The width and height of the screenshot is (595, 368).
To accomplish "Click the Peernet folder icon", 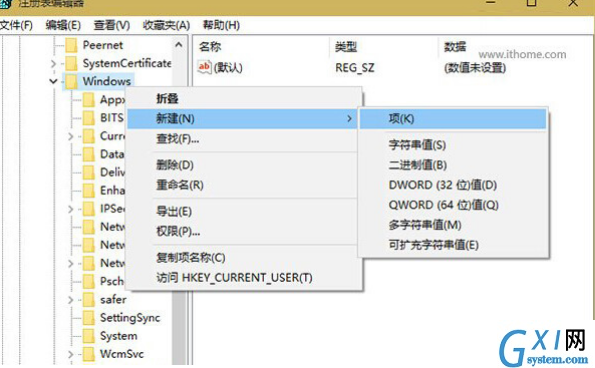I will click(x=71, y=45).
